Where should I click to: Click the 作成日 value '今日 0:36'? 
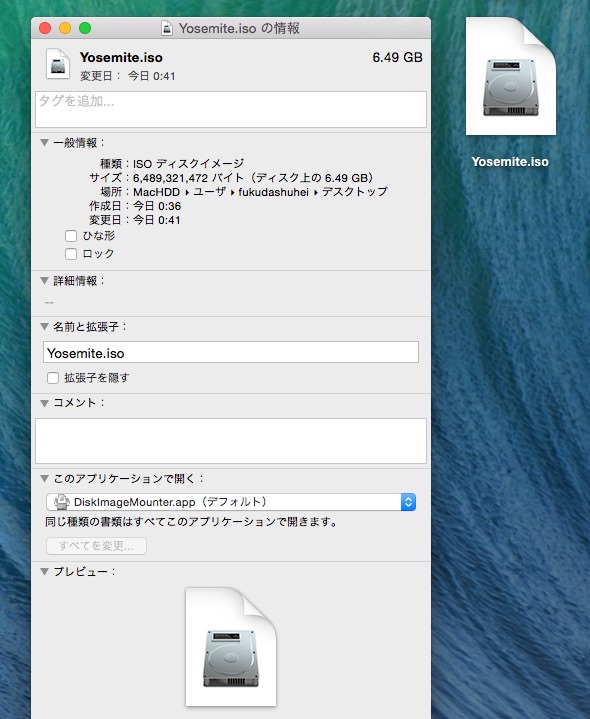click(157, 206)
